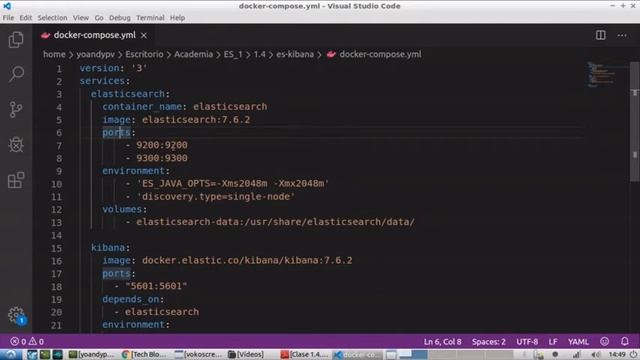This screenshot has height=360, width=640.
Task: Click the 'Ln 6, Col 8' status item
Action: coord(442,342)
